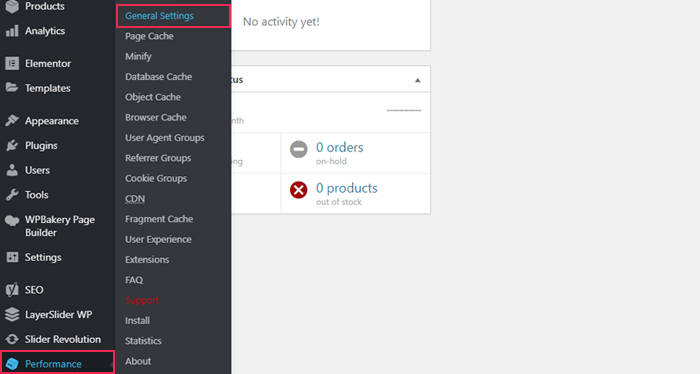This screenshot has height=374, width=700.
Task: Click the Elementor sidebar icon
Action: tap(12, 63)
